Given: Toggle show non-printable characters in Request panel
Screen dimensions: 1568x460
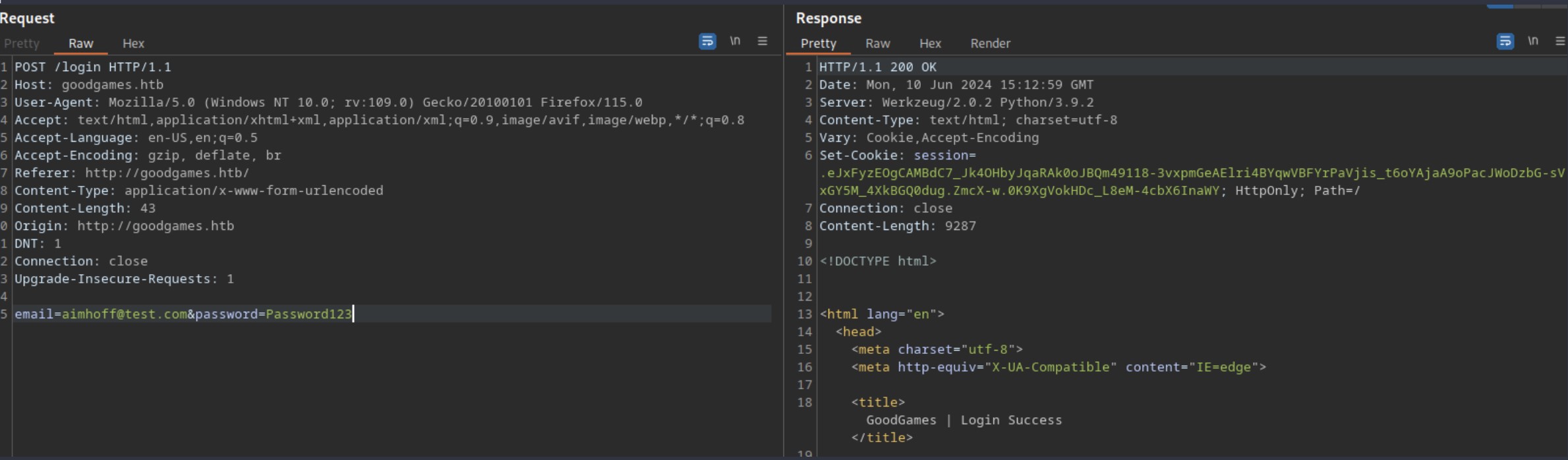Looking at the screenshot, I should coord(735,42).
